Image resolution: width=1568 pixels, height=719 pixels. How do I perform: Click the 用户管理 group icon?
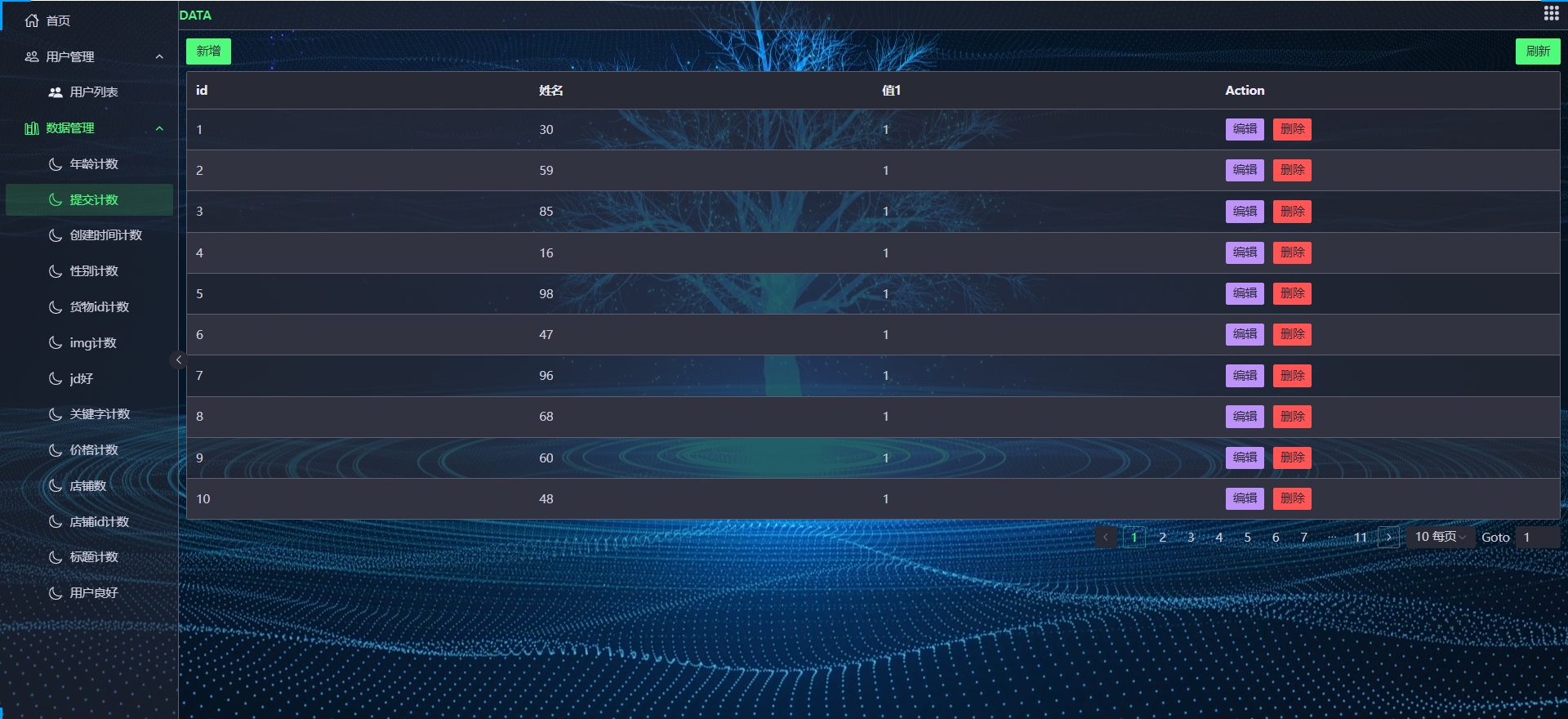32,56
